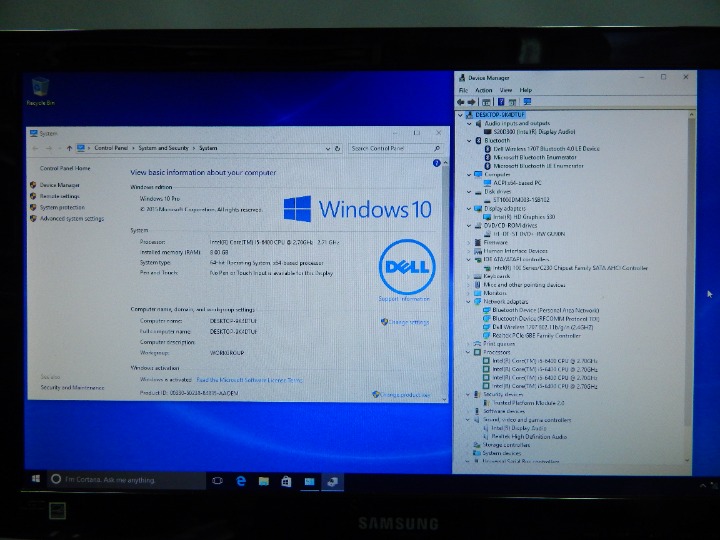The height and width of the screenshot is (540, 720).
Task: Switch to Device Manager taskbar button
Action: pyautogui.click(x=332, y=481)
